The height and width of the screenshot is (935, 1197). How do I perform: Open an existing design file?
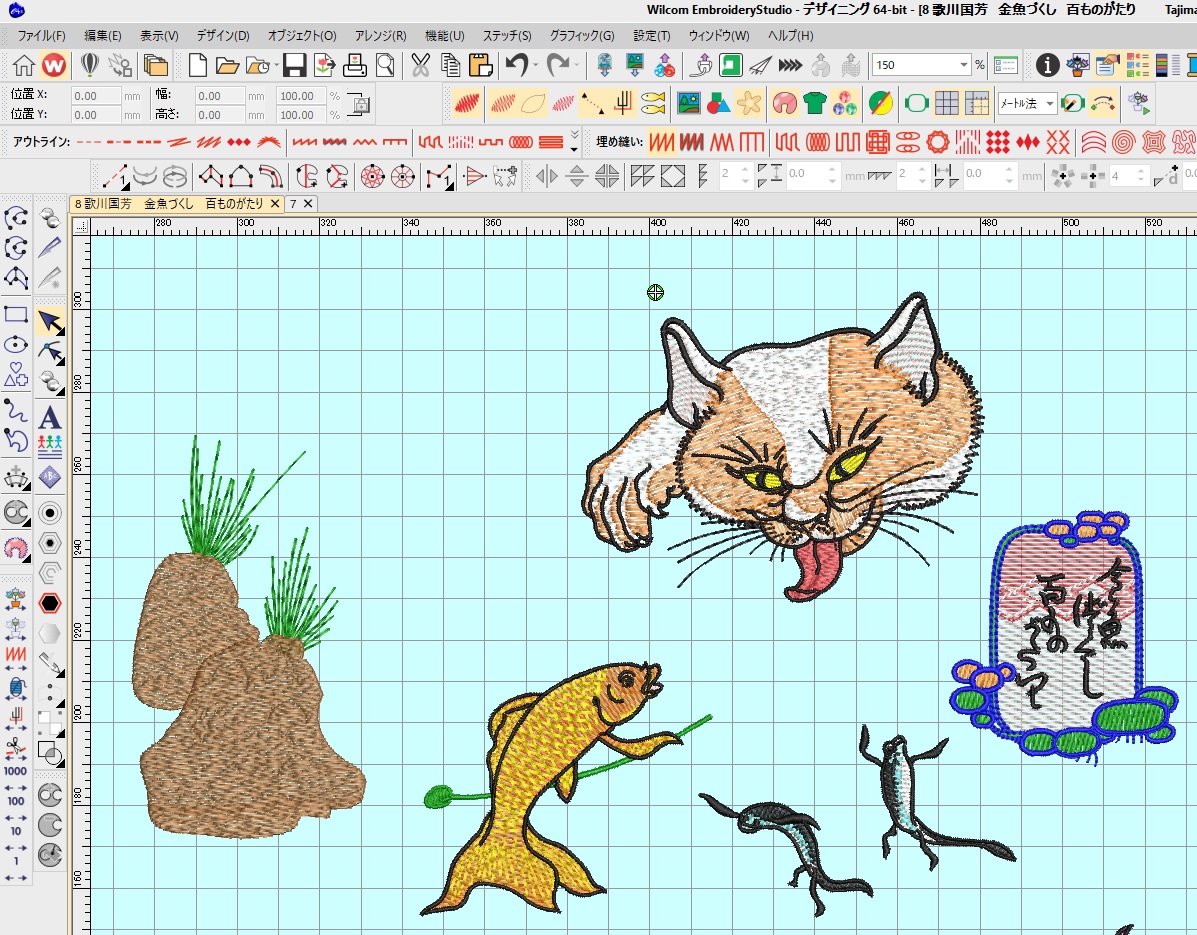(x=227, y=65)
